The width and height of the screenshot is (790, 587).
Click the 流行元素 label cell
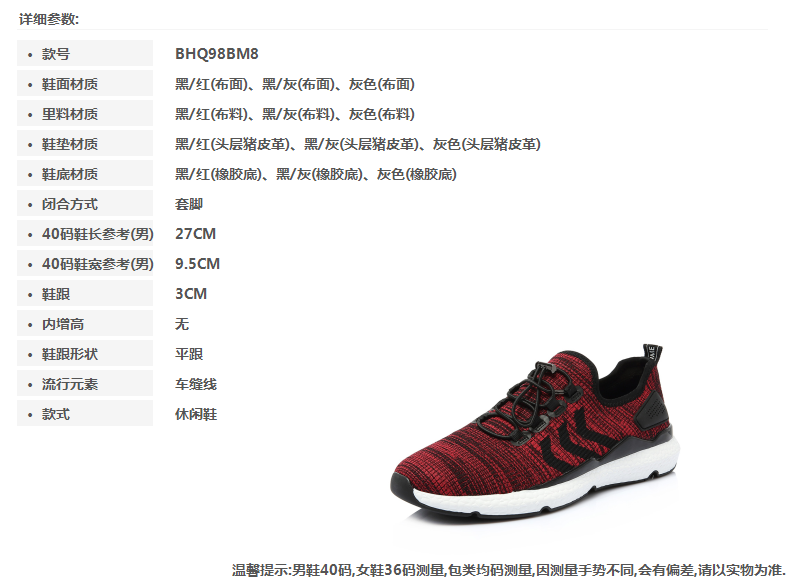coord(85,383)
